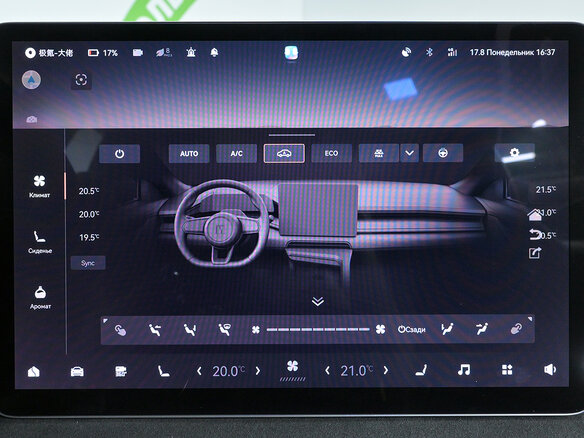
Task: Enable ECO climate mode
Action: [x=331, y=153]
